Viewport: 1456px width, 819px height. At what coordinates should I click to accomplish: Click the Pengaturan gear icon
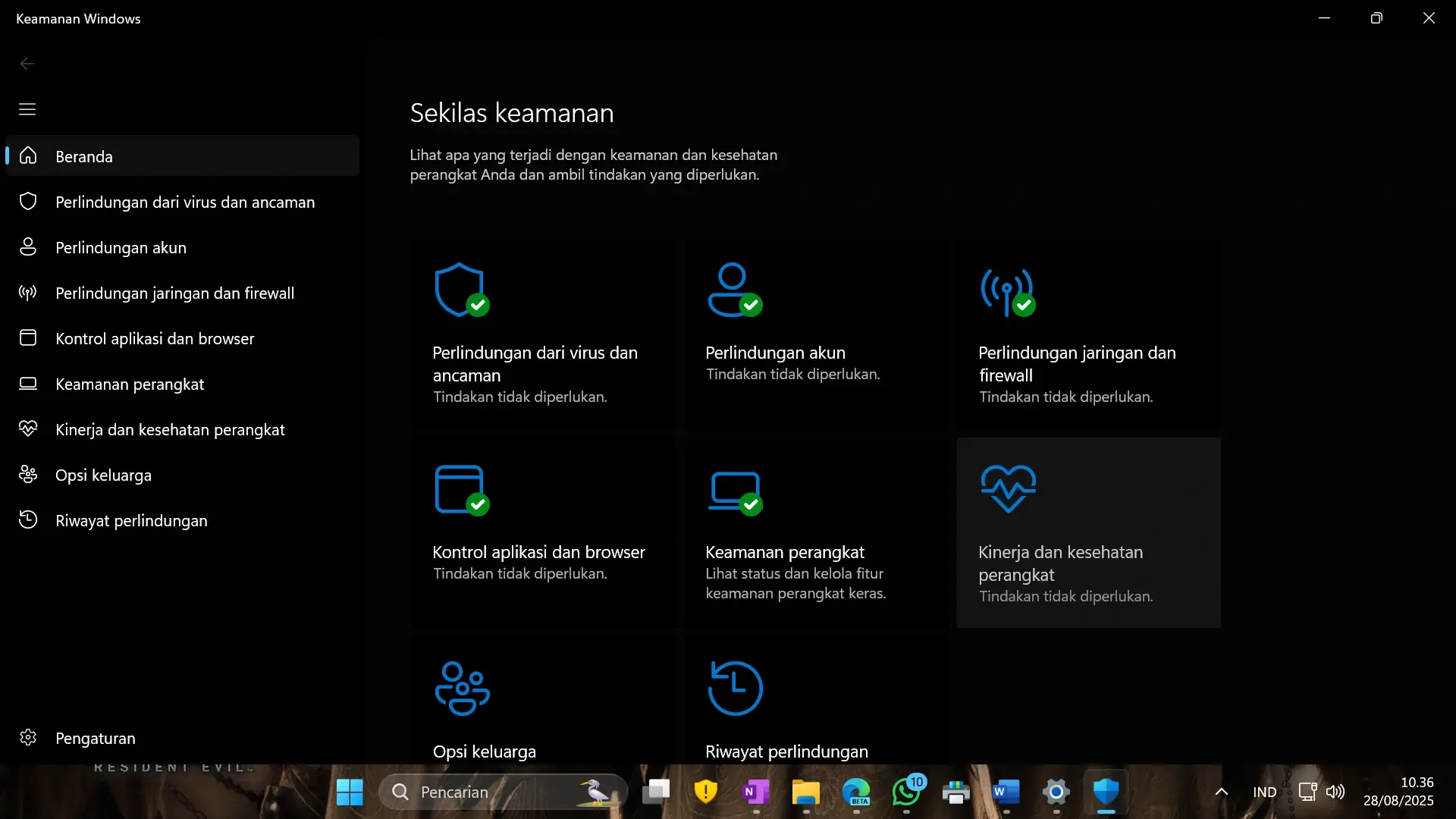(x=28, y=737)
